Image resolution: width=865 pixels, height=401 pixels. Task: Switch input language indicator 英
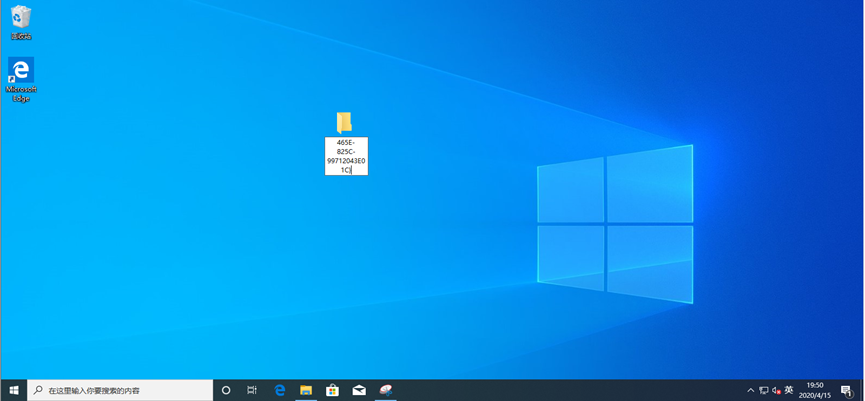tap(789, 390)
